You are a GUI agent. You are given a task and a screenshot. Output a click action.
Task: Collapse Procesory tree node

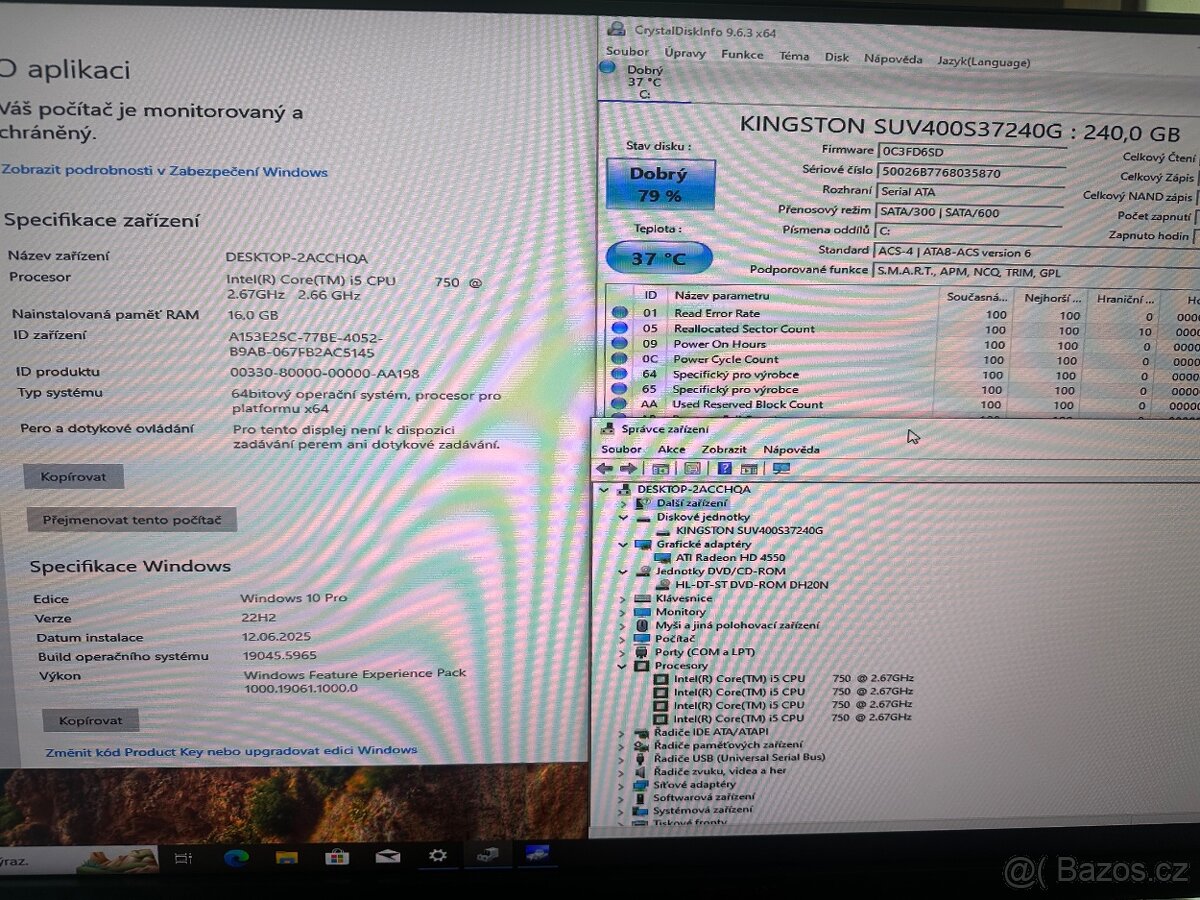click(622, 665)
